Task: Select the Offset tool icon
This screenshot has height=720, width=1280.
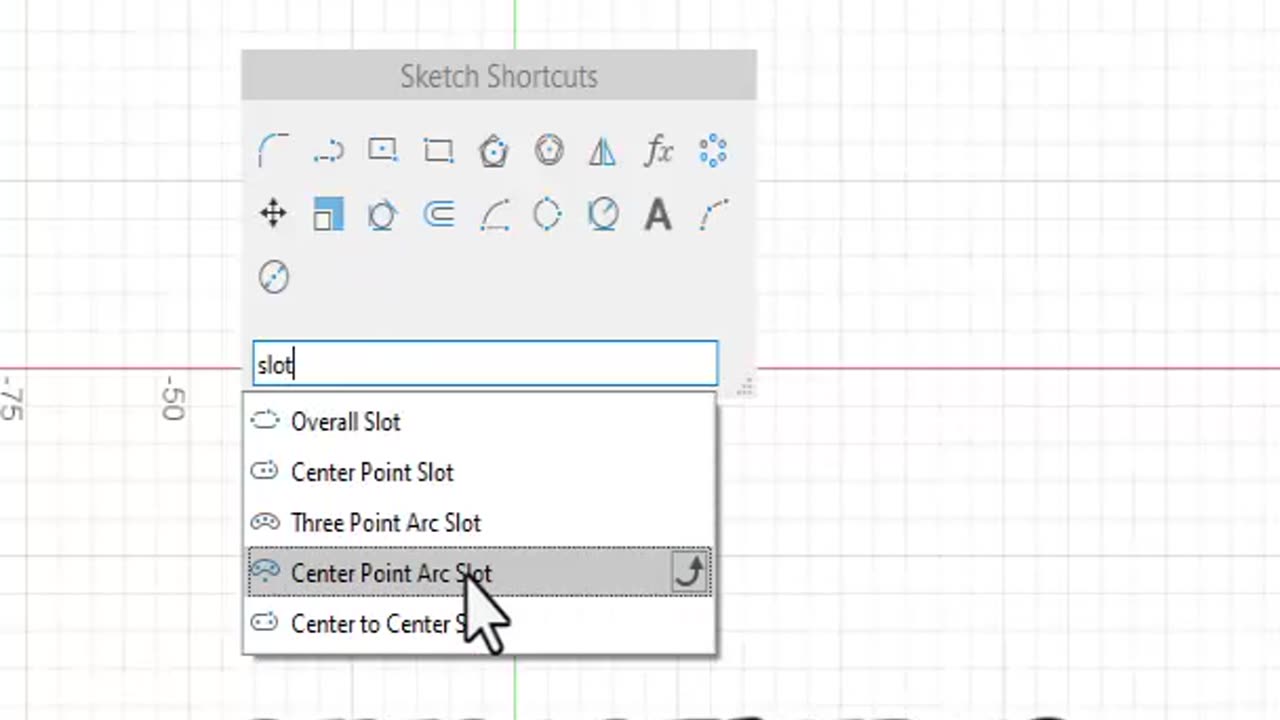Action: coord(438,214)
